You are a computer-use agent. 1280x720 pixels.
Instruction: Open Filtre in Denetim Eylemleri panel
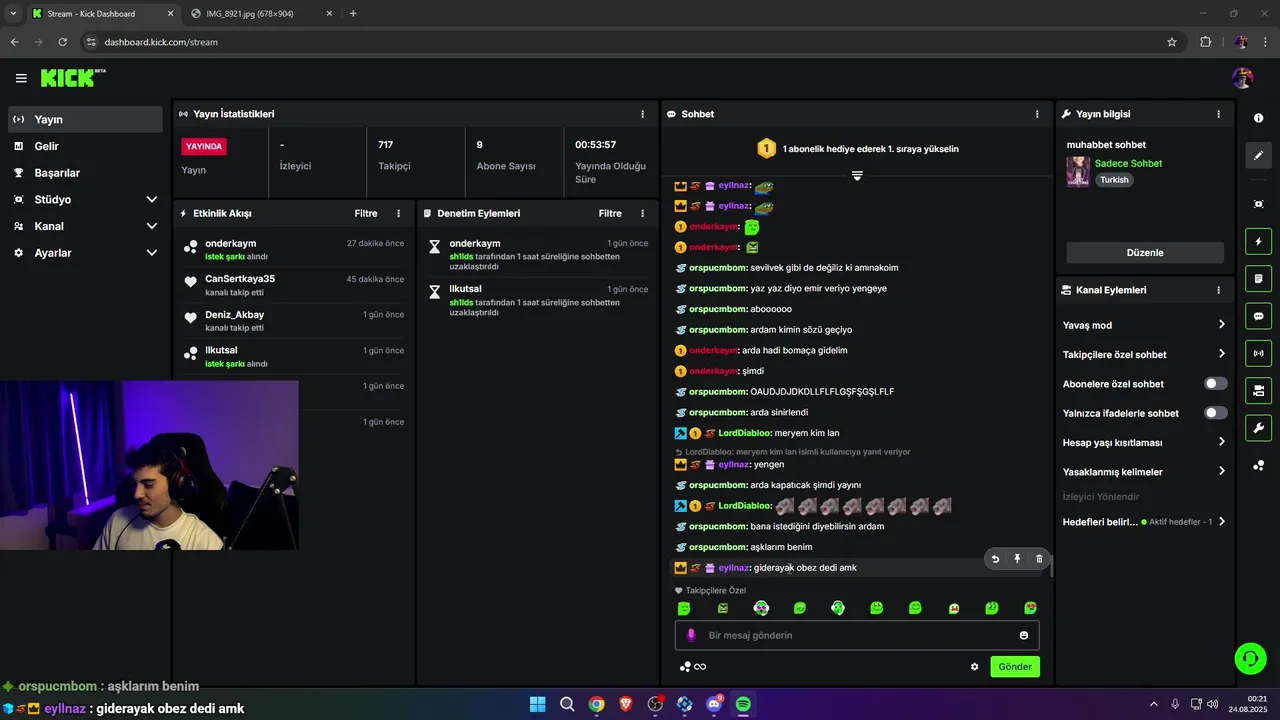[610, 213]
